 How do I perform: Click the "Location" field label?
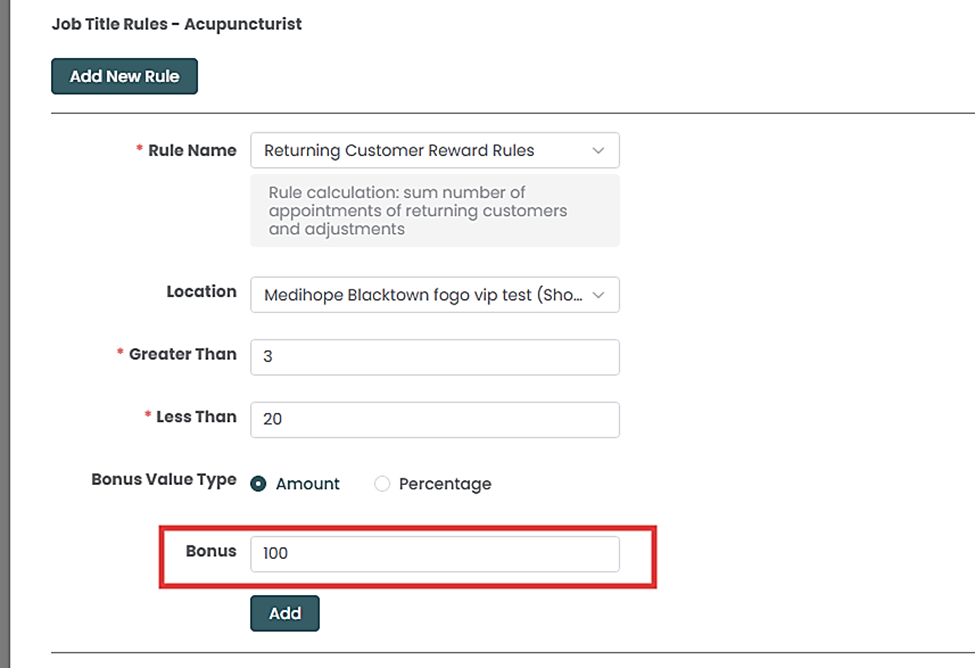[x=201, y=292]
